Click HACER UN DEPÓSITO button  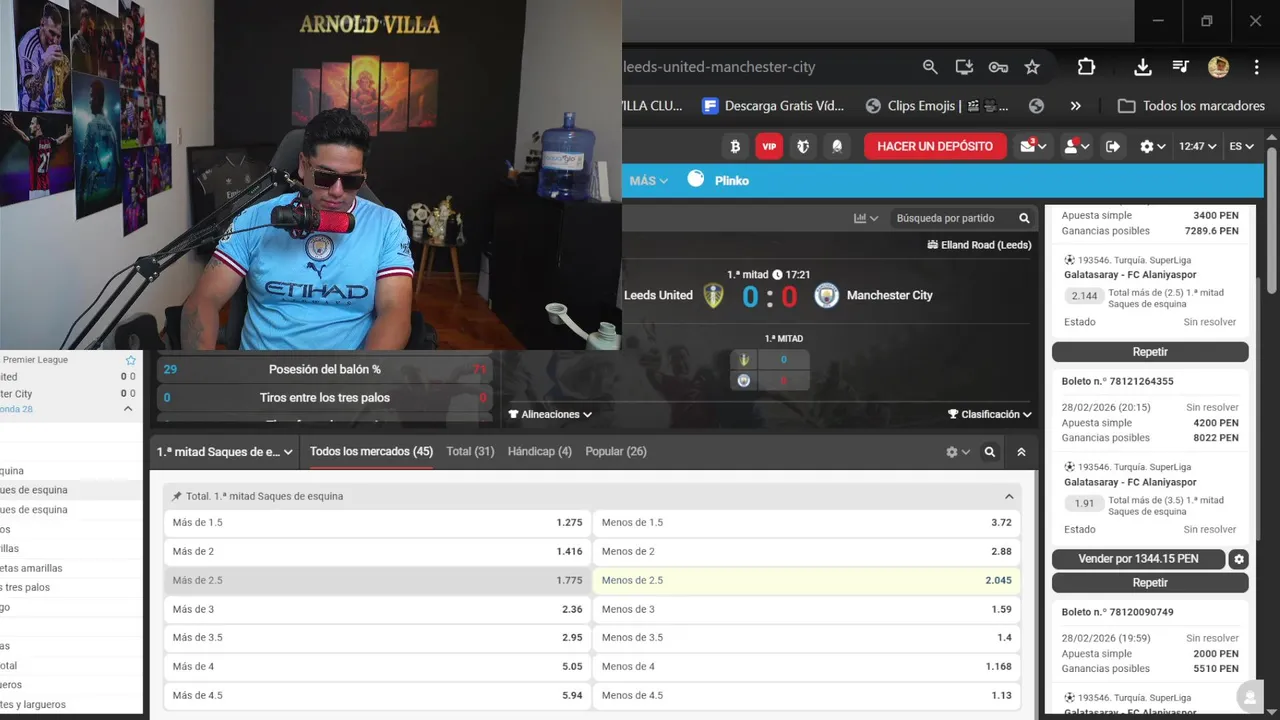pos(935,146)
